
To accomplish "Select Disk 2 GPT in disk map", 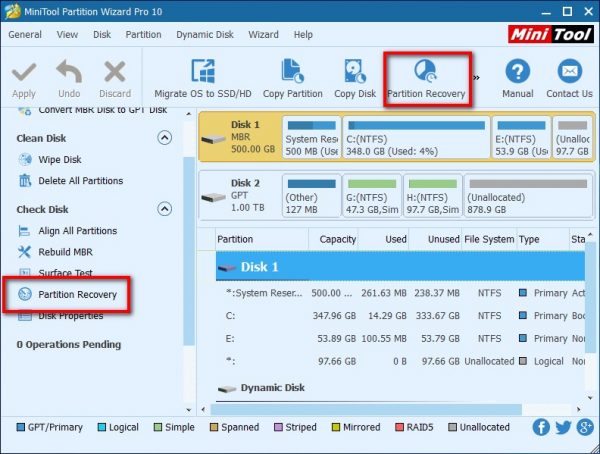I will pyautogui.click(x=240, y=195).
